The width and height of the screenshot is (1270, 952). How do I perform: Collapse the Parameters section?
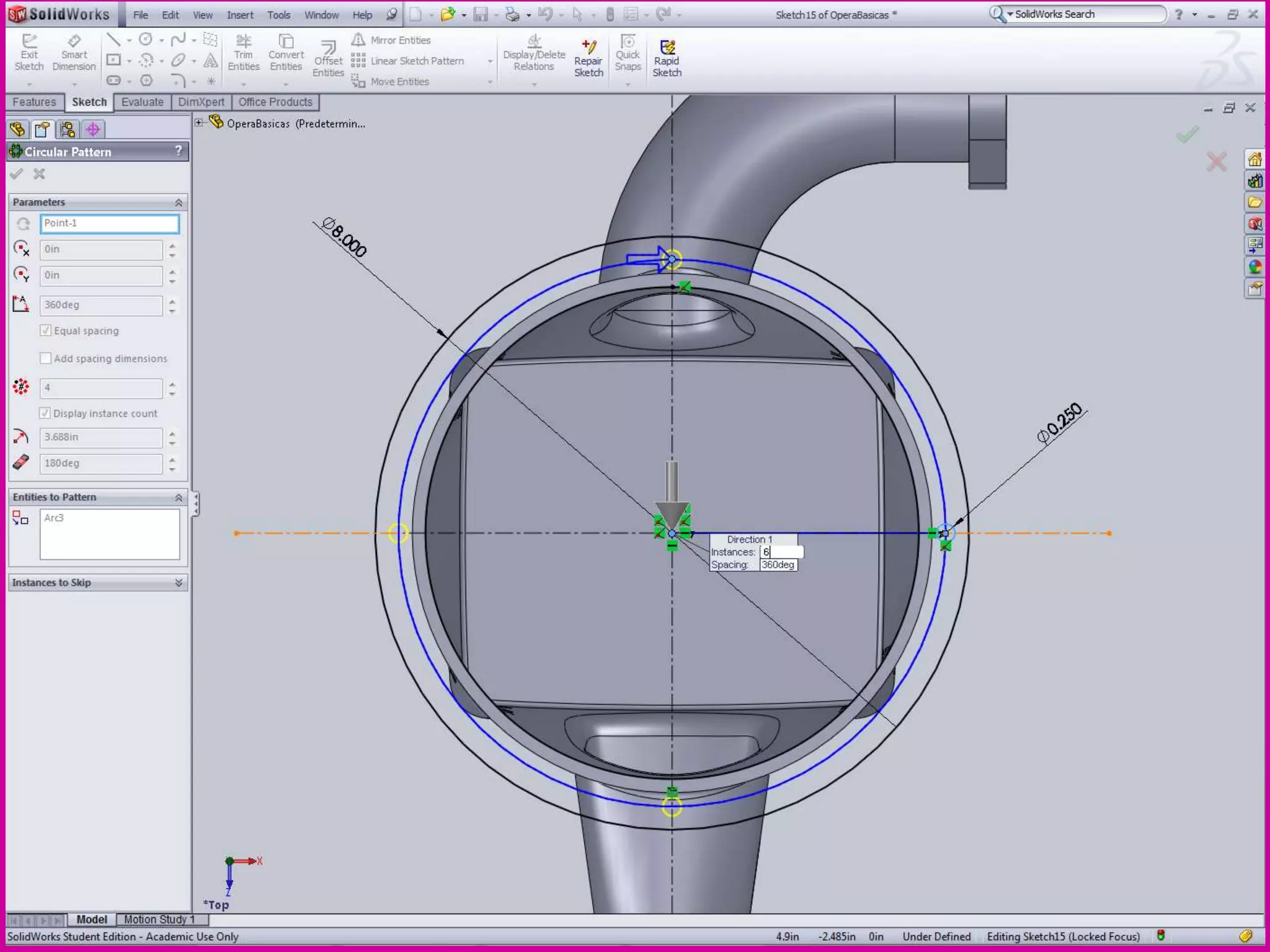[179, 203]
